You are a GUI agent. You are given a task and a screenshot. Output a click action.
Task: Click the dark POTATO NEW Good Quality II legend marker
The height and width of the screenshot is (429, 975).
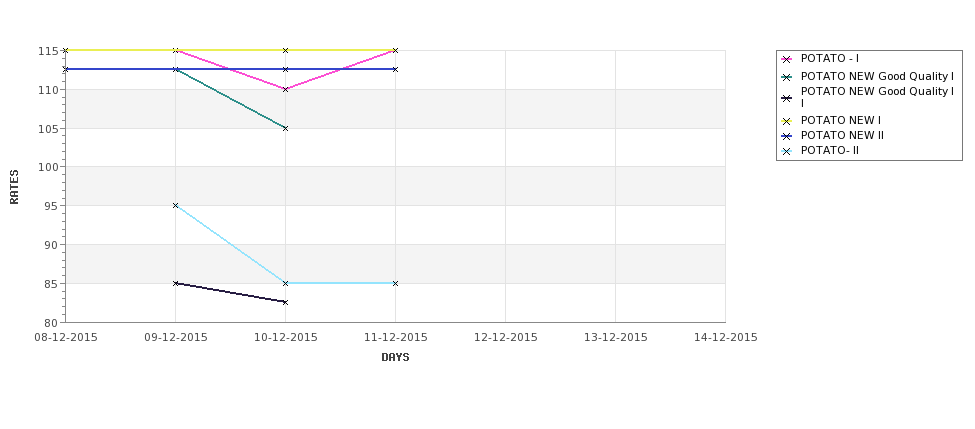[x=787, y=98]
